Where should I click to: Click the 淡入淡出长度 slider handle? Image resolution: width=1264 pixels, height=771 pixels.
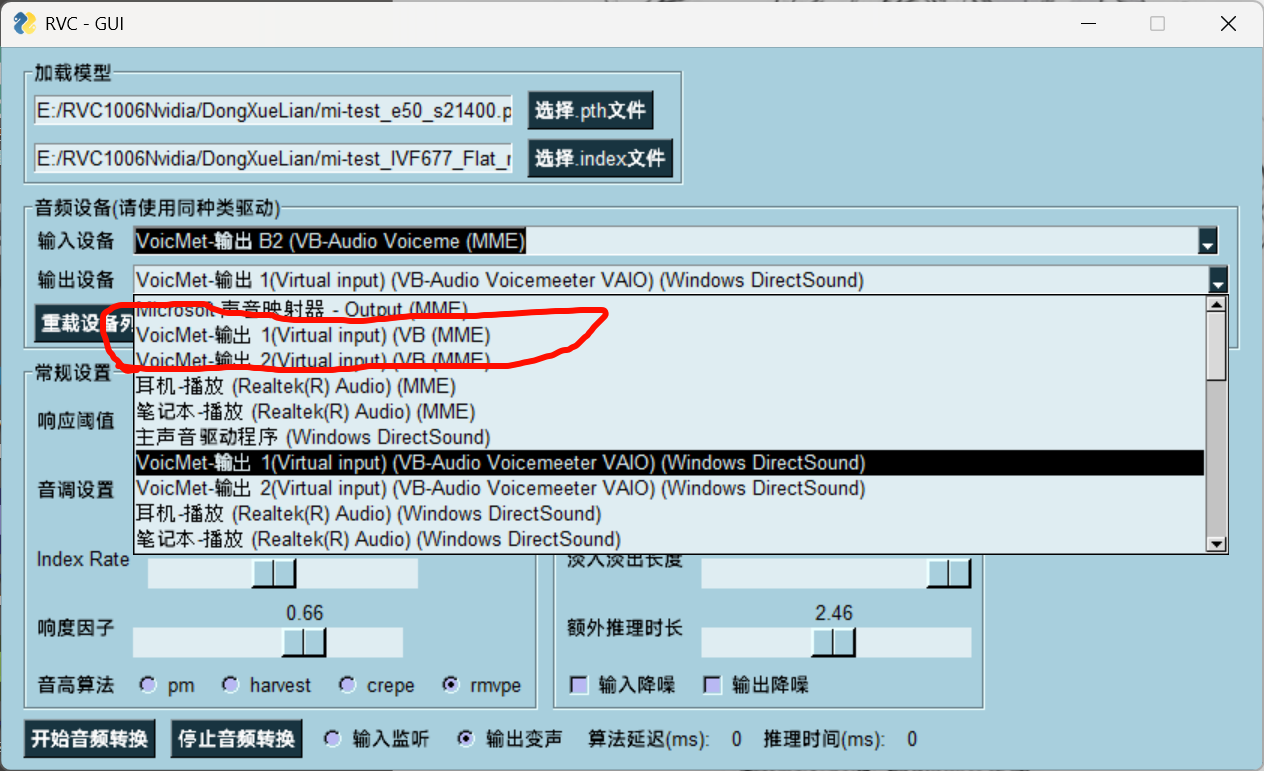pyautogui.click(x=948, y=573)
